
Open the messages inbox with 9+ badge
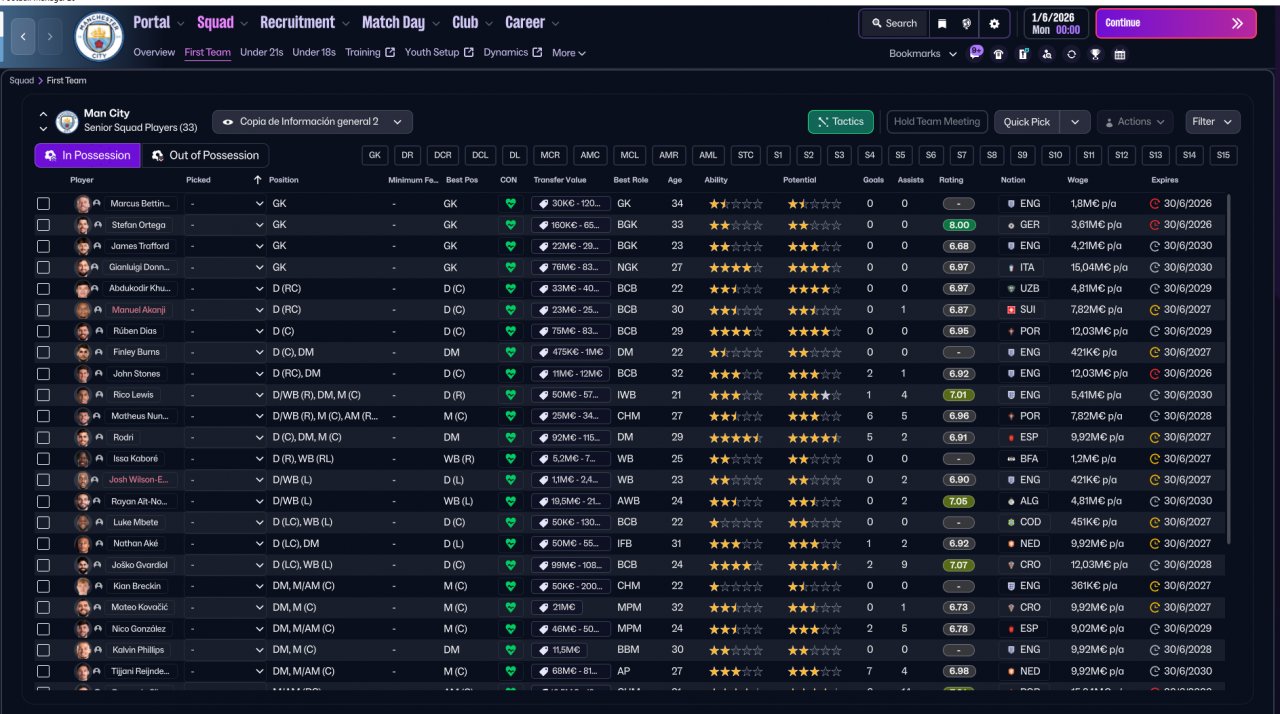coord(975,54)
